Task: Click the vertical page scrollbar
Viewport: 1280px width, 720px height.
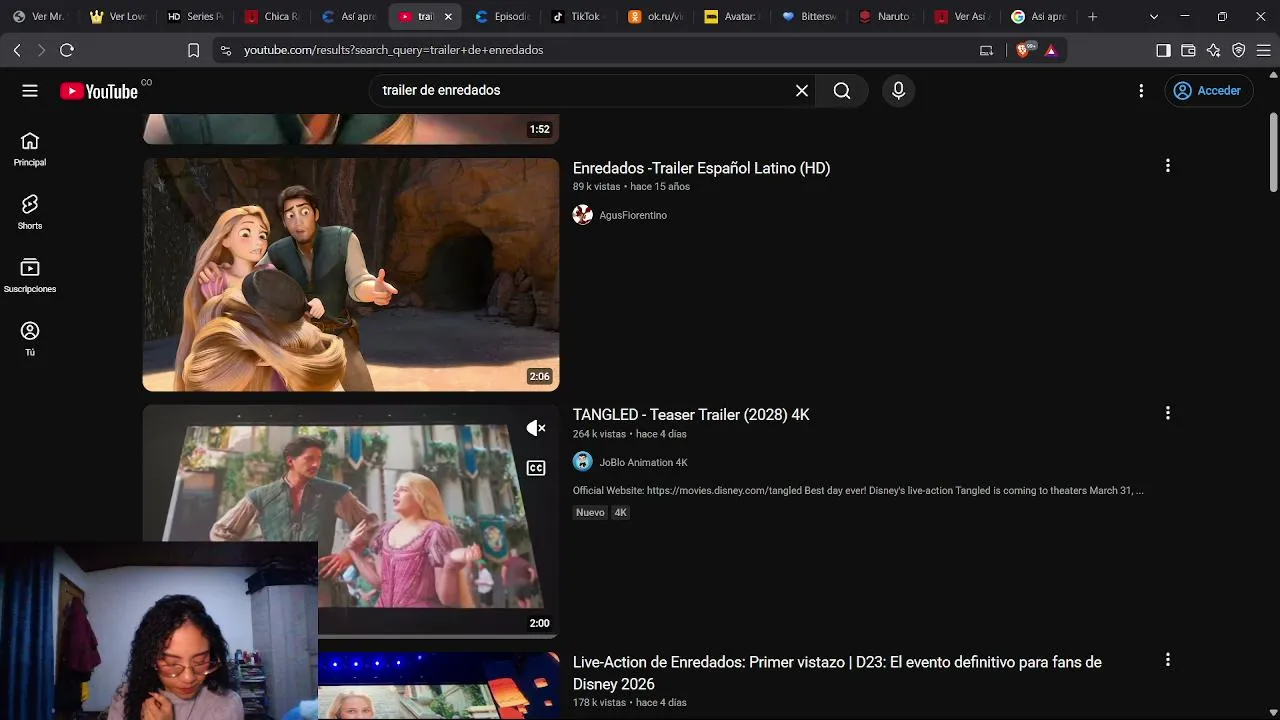Action: [1273, 150]
